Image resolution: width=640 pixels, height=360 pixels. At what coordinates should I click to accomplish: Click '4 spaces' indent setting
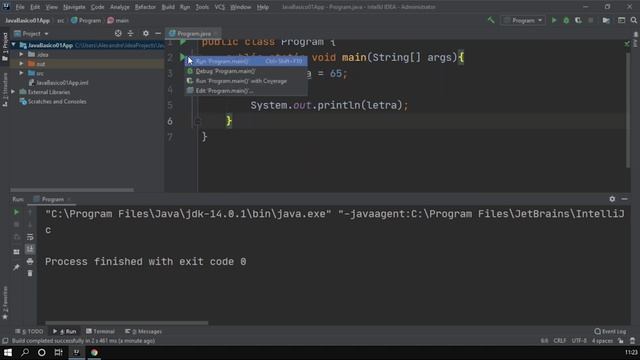pos(602,341)
